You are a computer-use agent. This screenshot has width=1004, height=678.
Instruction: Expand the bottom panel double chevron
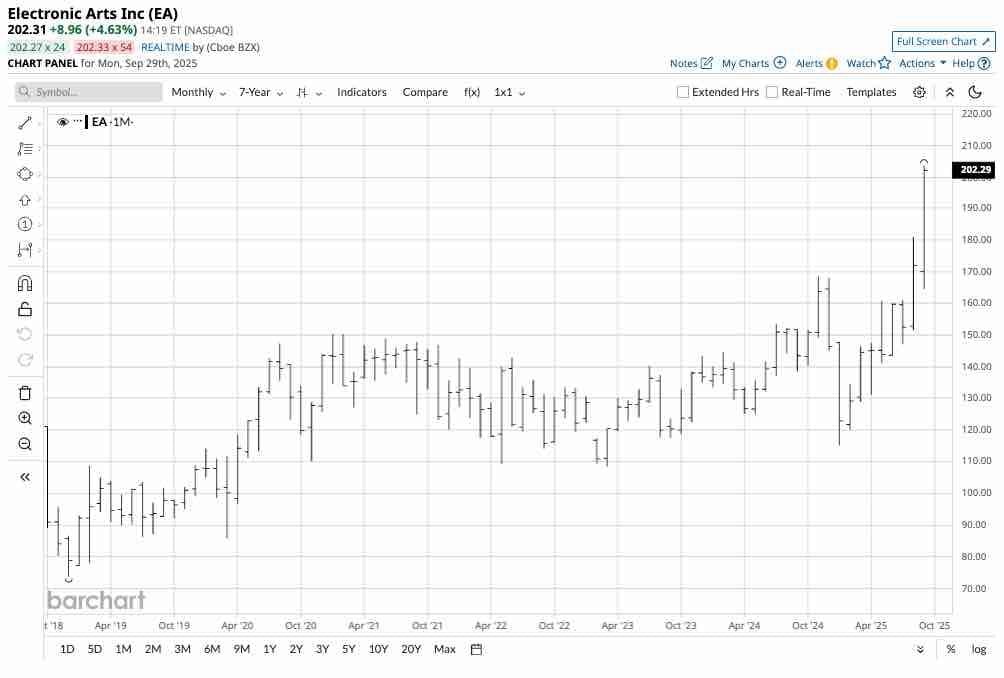coord(920,649)
